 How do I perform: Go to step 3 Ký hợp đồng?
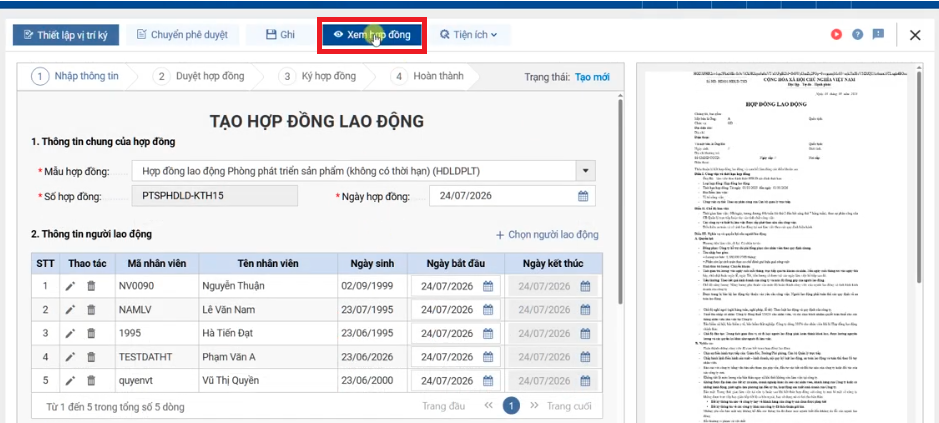[x=319, y=76]
